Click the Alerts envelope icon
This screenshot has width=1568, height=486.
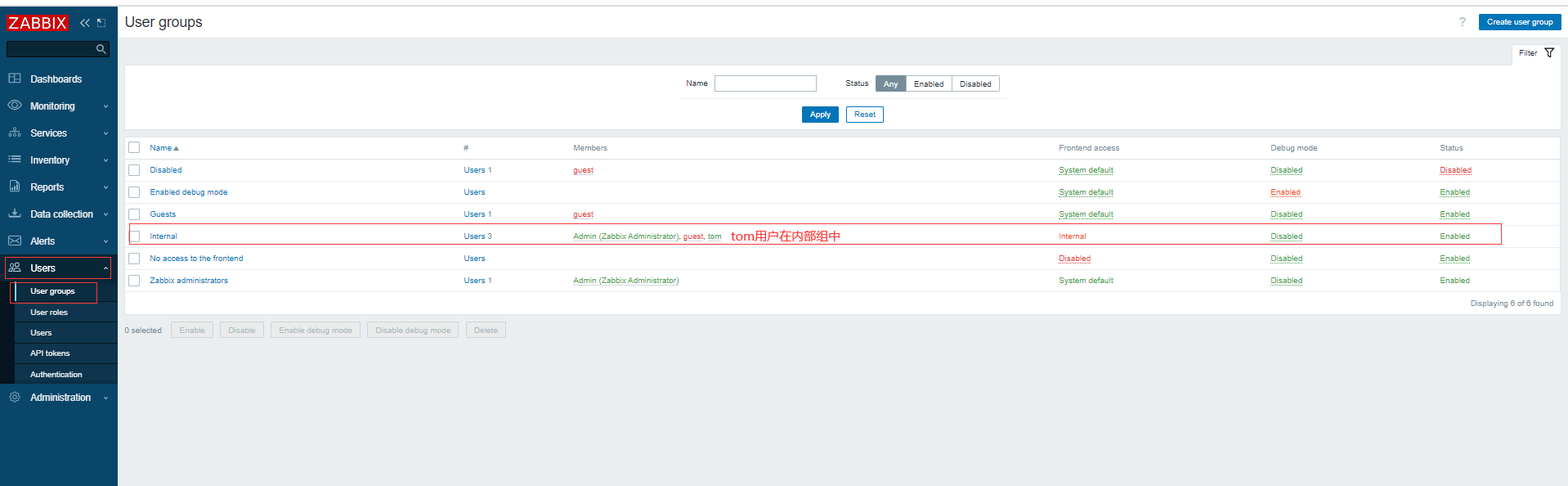tap(15, 241)
